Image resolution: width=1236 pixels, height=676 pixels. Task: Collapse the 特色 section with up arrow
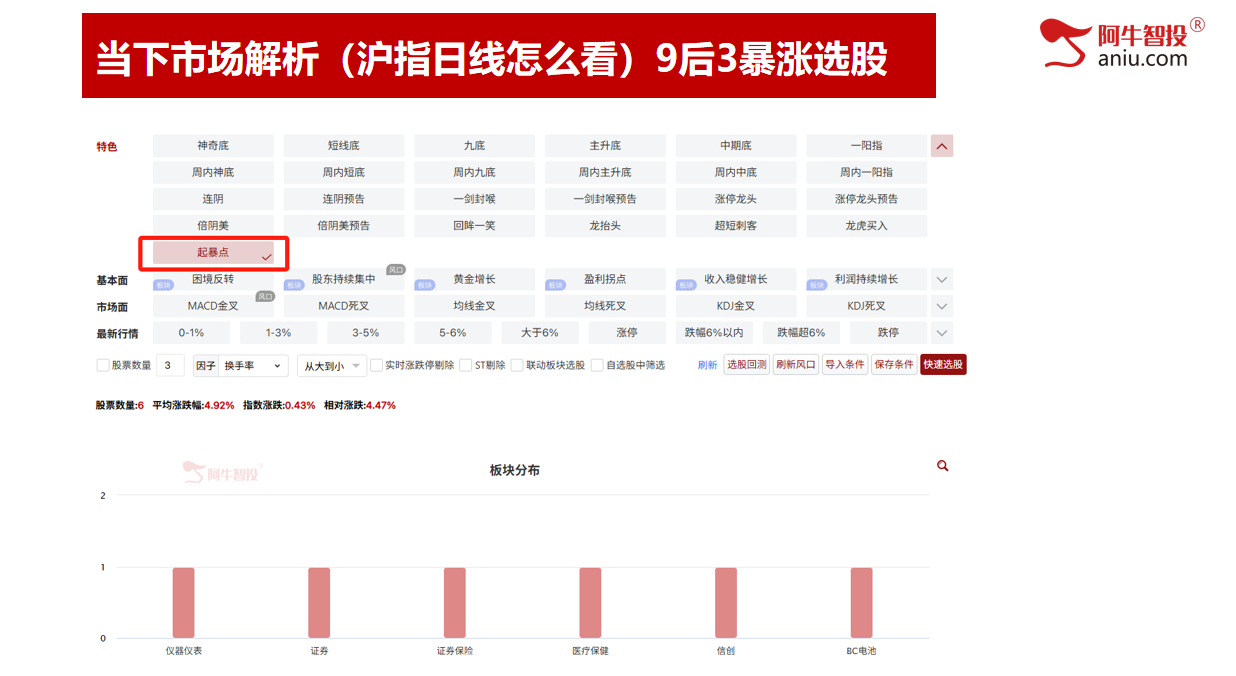pos(942,146)
